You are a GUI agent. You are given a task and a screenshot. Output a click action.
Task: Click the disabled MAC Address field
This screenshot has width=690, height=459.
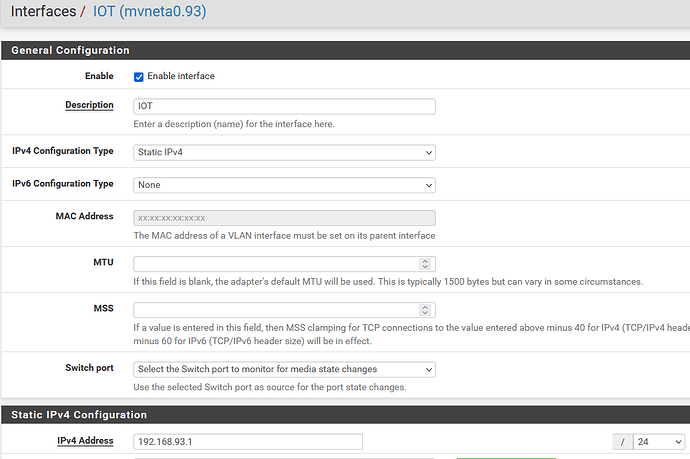(284, 218)
